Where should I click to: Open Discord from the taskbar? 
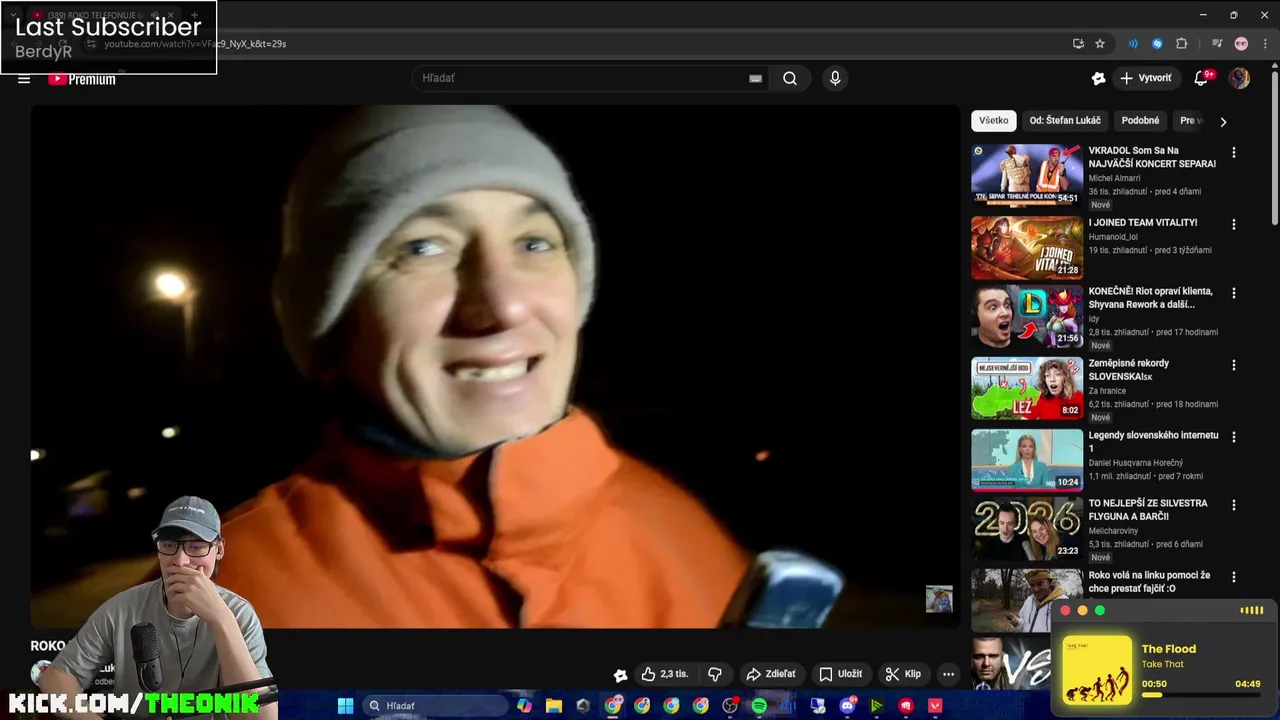coord(848,706)
